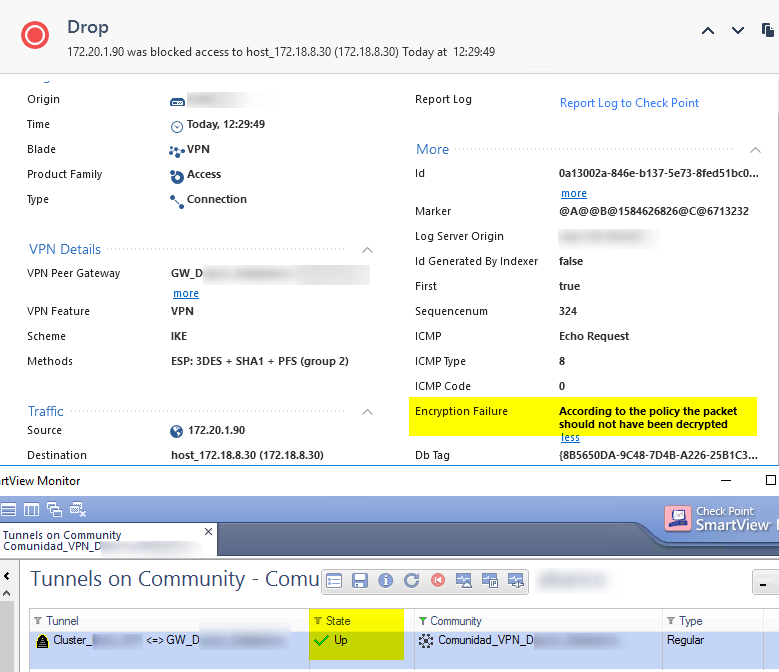The image size is (779, 672).
Task: Go to the next log entry arrow
Action: [738, 31]
